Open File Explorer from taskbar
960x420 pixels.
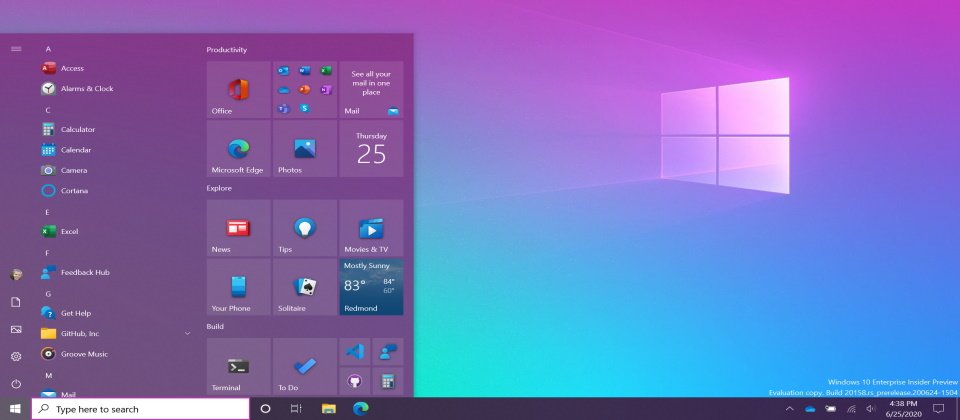coord(328,409)
